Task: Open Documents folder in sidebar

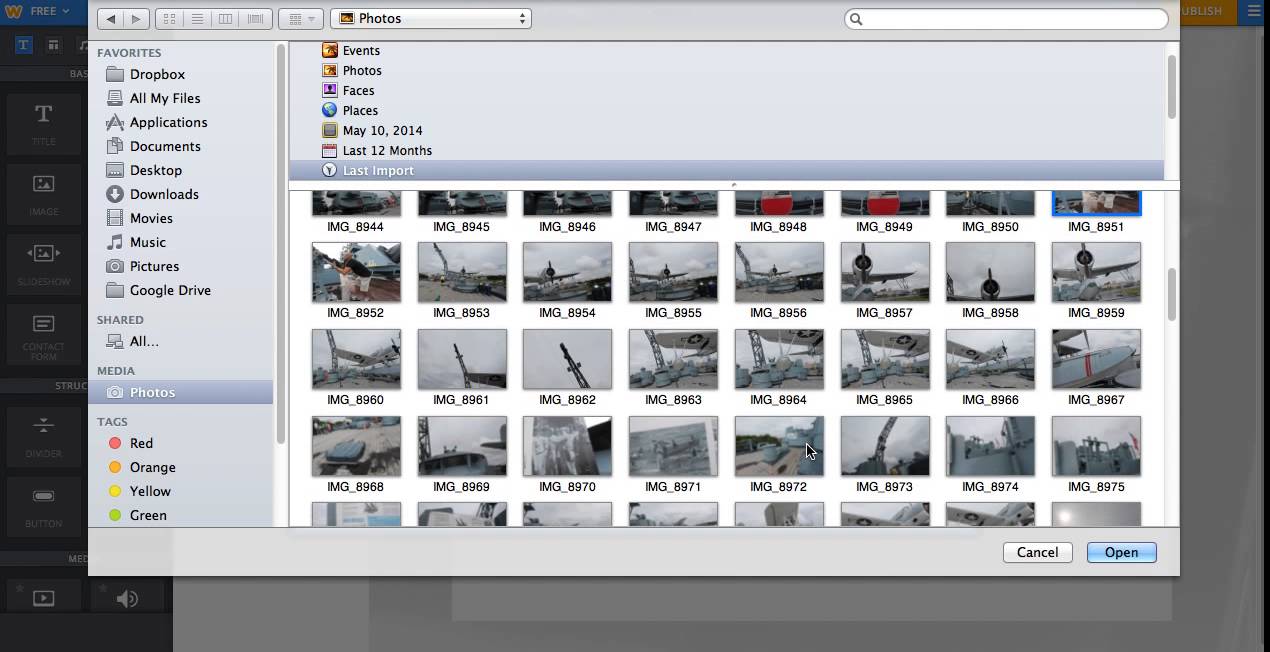Action: (x=165, y=146)
